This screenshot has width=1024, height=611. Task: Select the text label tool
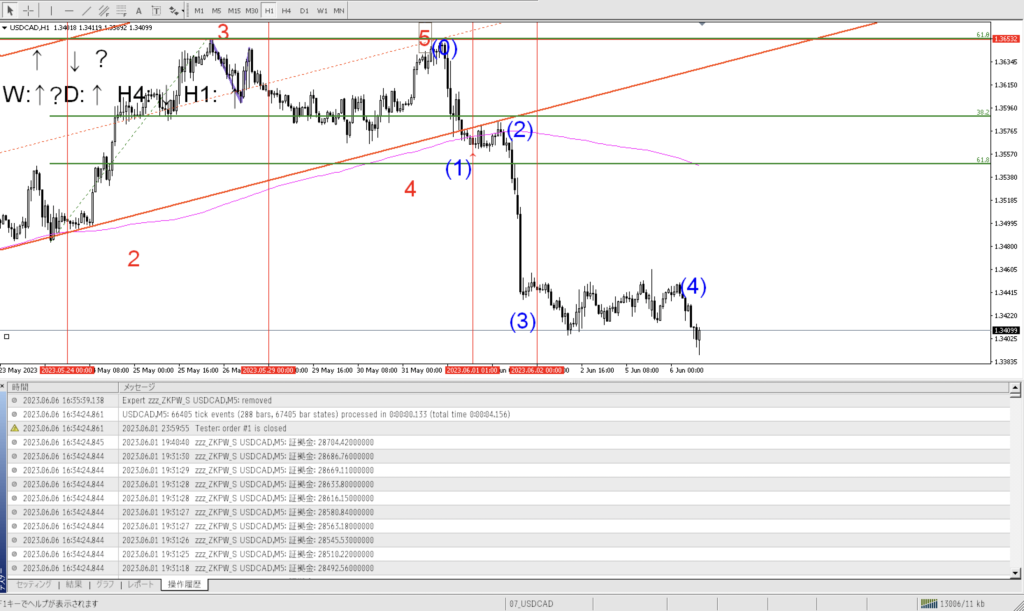tap(155, 10)
